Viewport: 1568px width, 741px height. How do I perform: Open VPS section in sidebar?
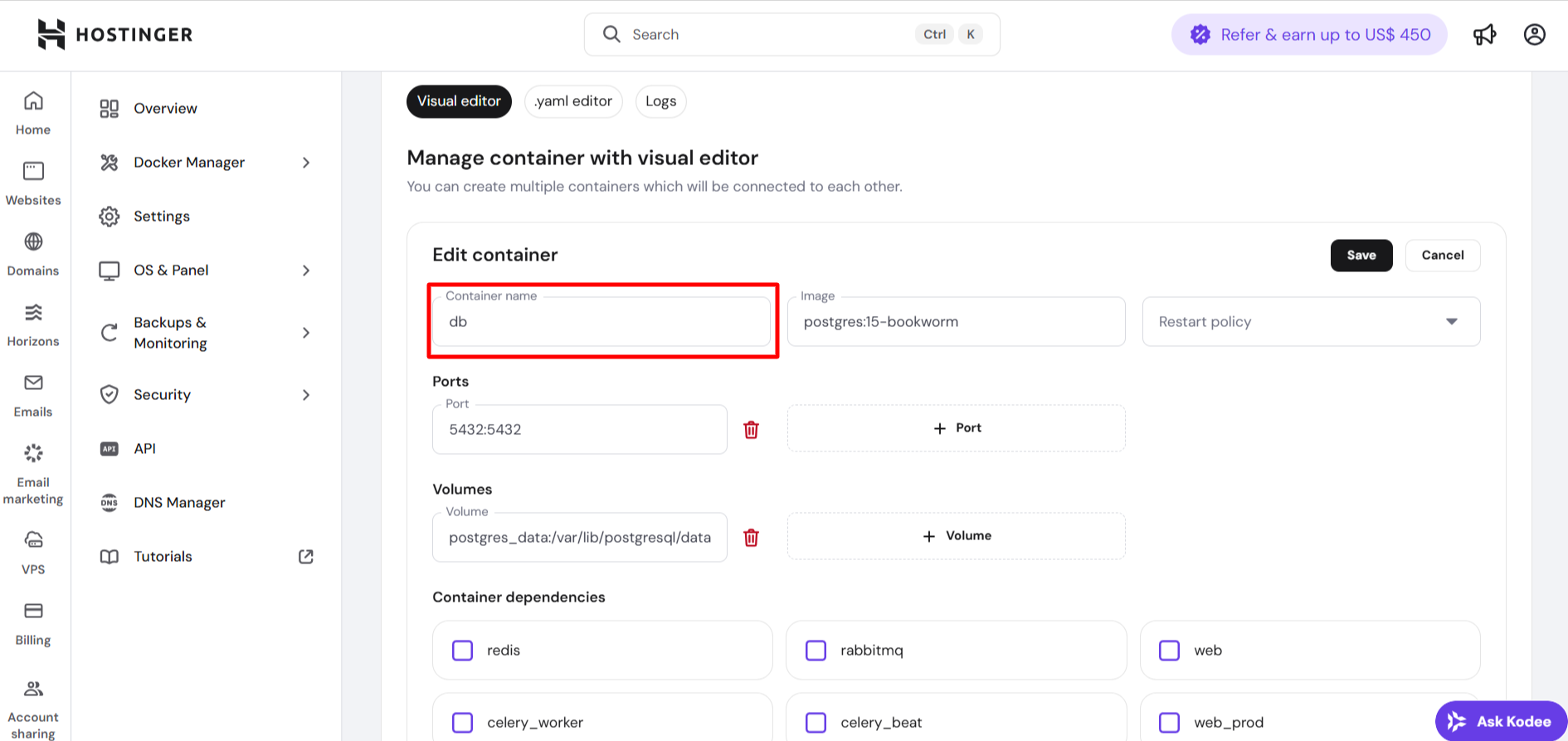pyautogui.click(x=33, y=553)
